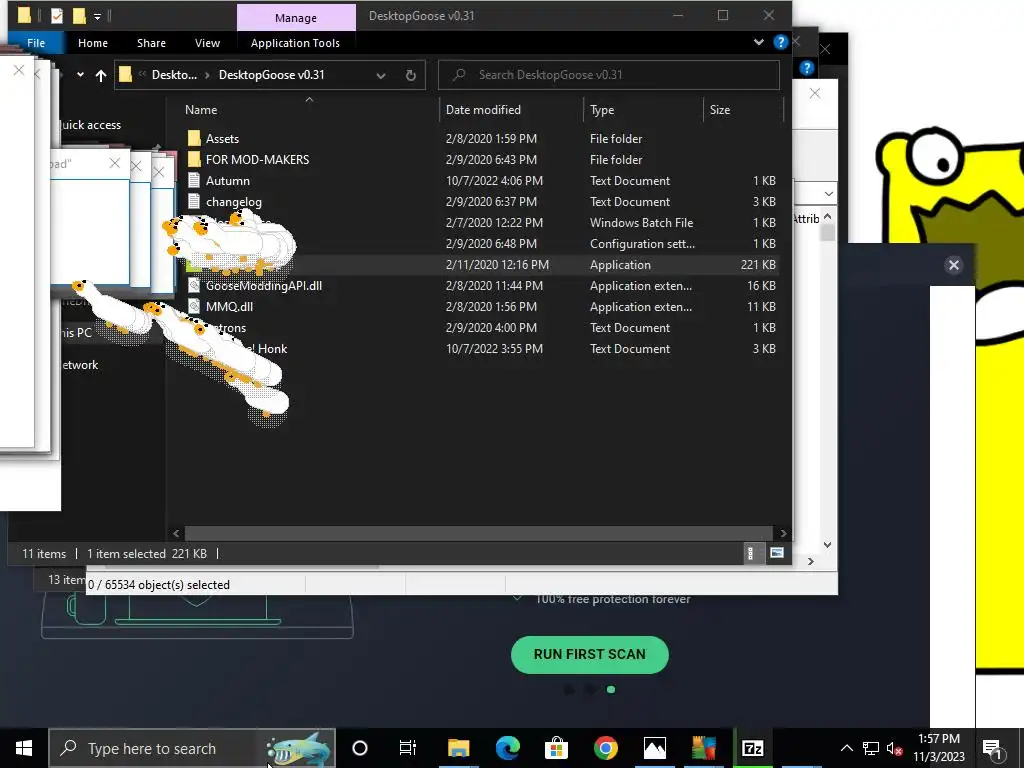Open the AVG antivirus taskbar icon

[x=703, y=748]
